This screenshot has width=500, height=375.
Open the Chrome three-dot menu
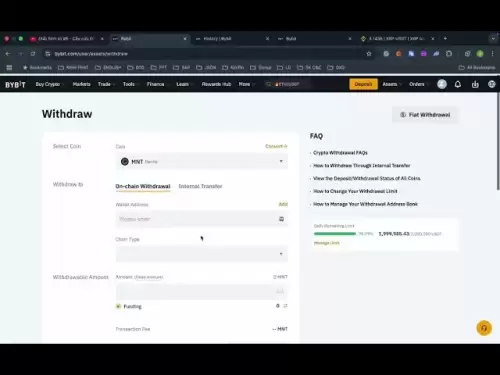coord(492,54)
